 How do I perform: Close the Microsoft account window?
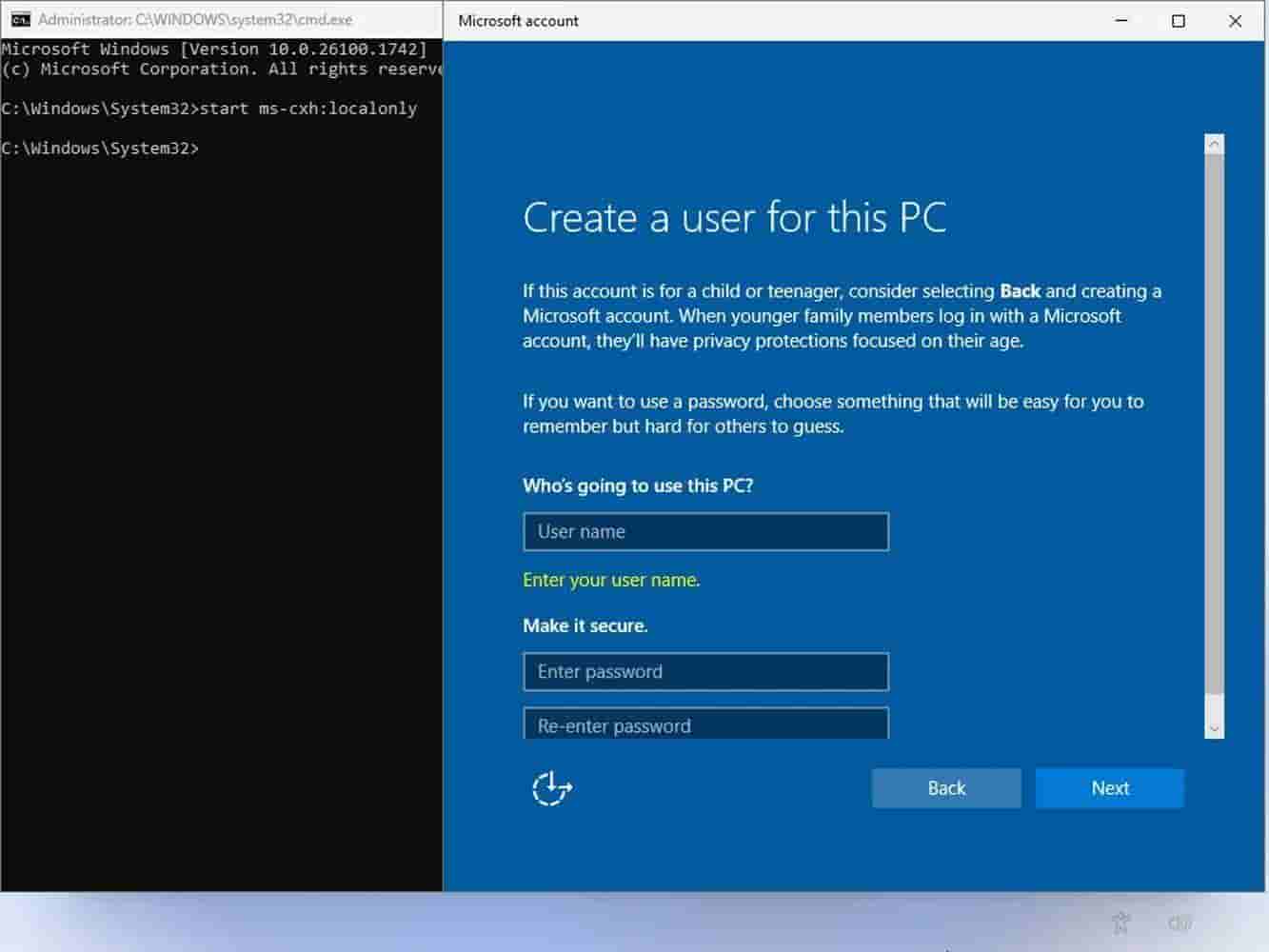tap(1235, 20)
